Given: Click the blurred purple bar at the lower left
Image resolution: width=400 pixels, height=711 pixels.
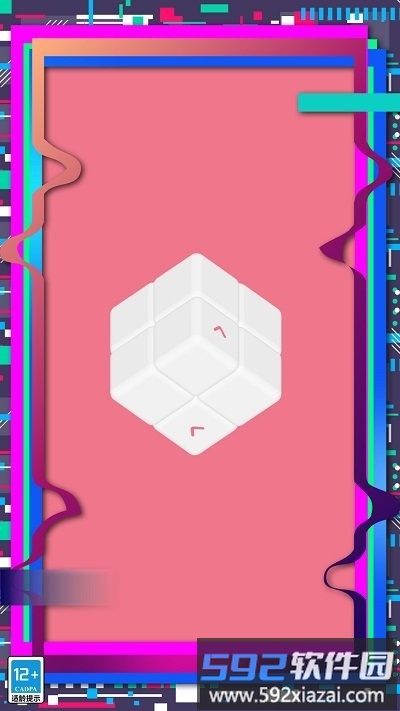Looking at the screenshot, I should point(56,587).
